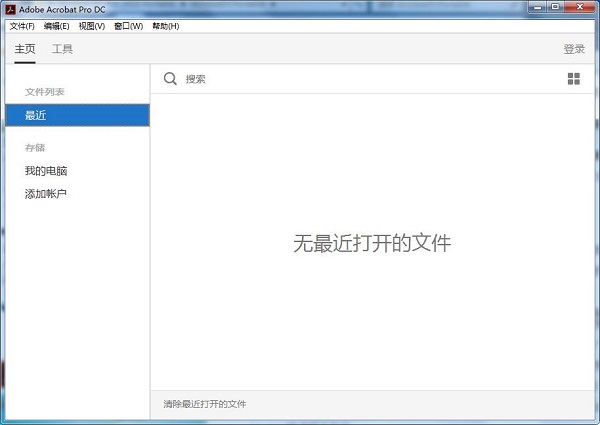Screen dimensions: 600x425
Task: Click the 存储 section heading
Action: click(x=35, y=148)
